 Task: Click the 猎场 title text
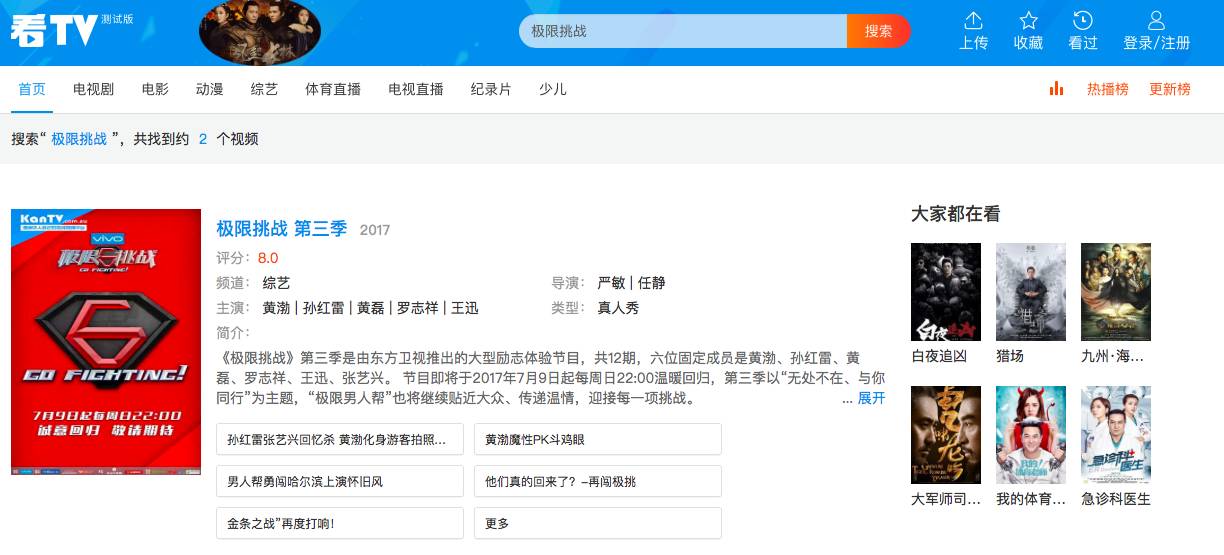click(x=1010, y=356)
